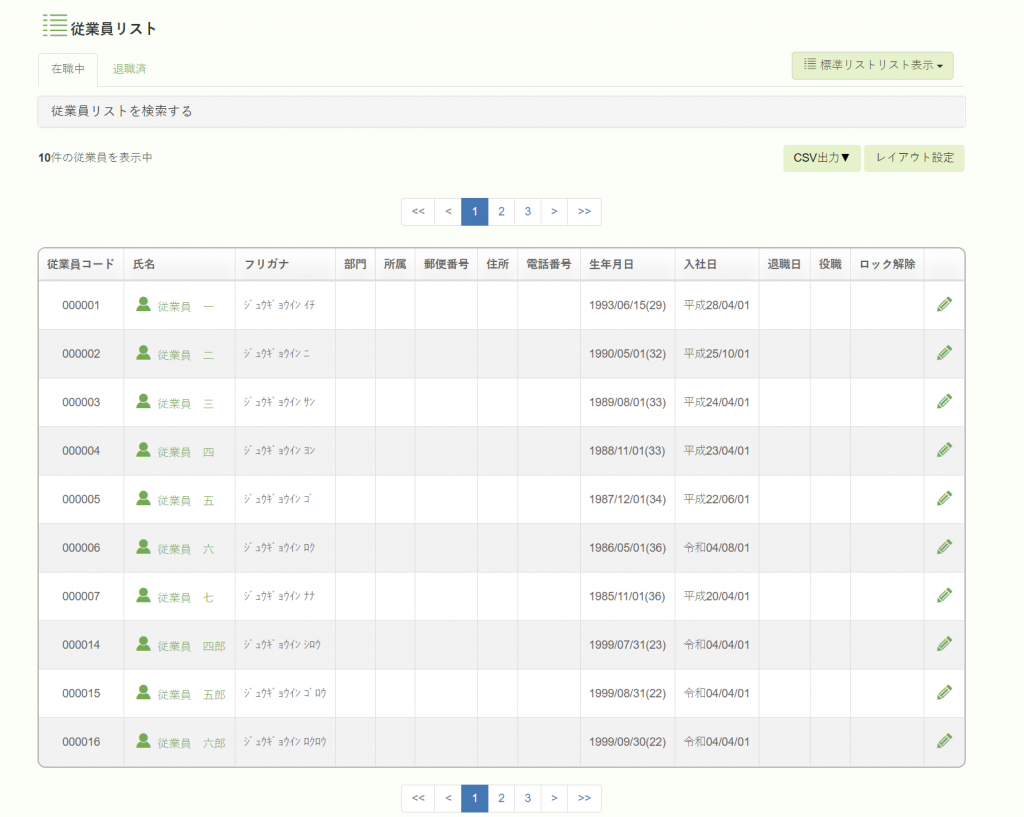Jump to last page with bottom >> button
The height and width of the screenshot is (817, 1024).
point(584,798)
